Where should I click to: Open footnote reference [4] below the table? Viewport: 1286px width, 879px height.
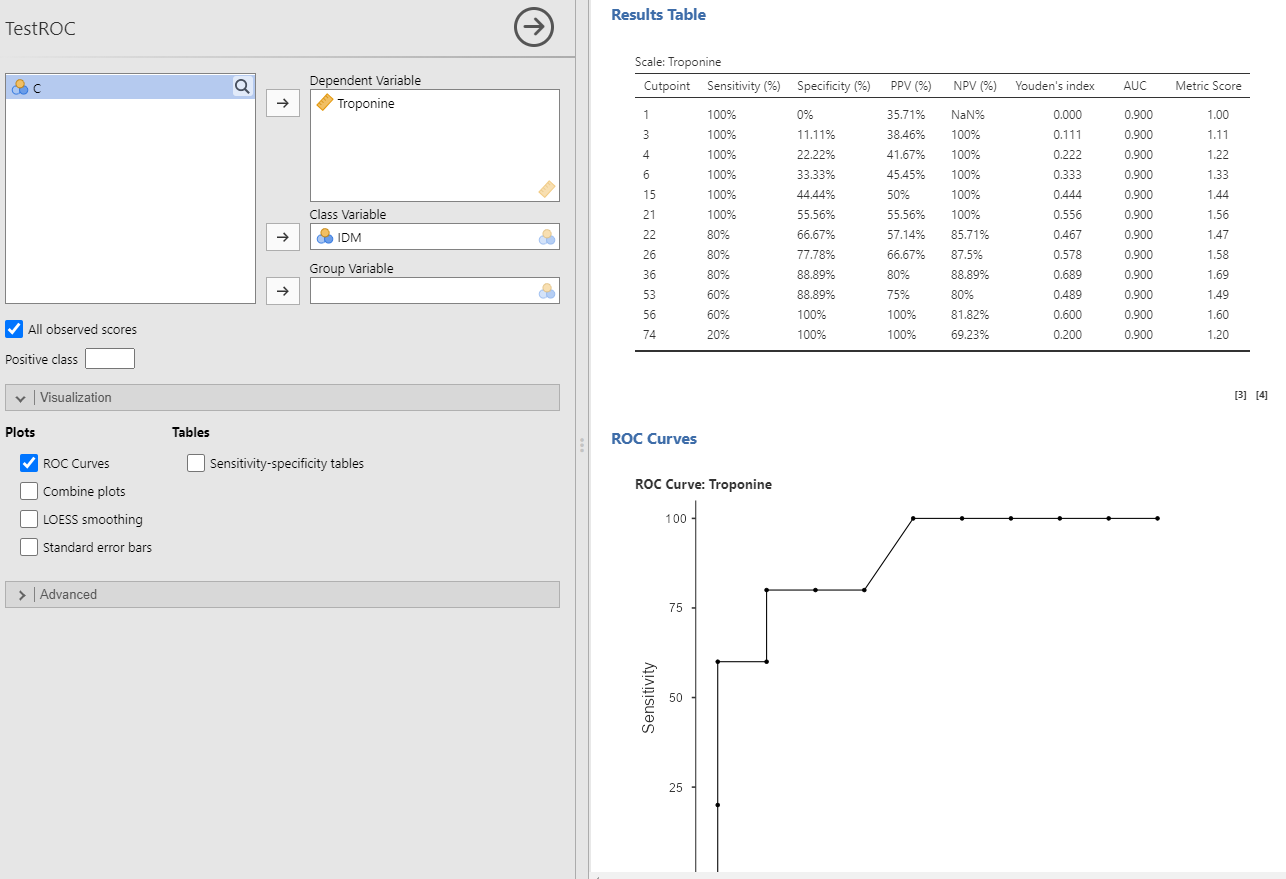click(1261, 395)
